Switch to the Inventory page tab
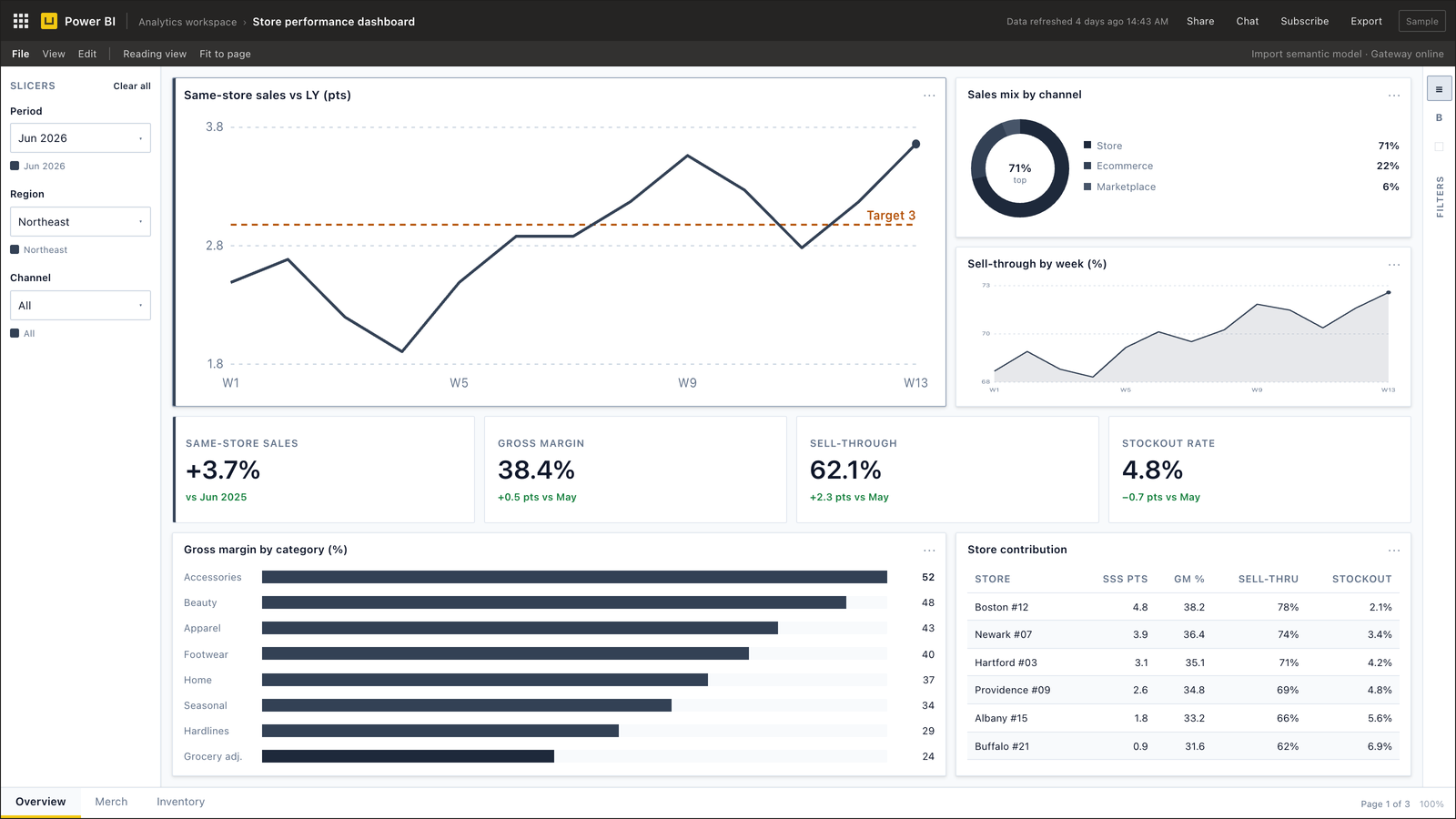 point(180,802)
